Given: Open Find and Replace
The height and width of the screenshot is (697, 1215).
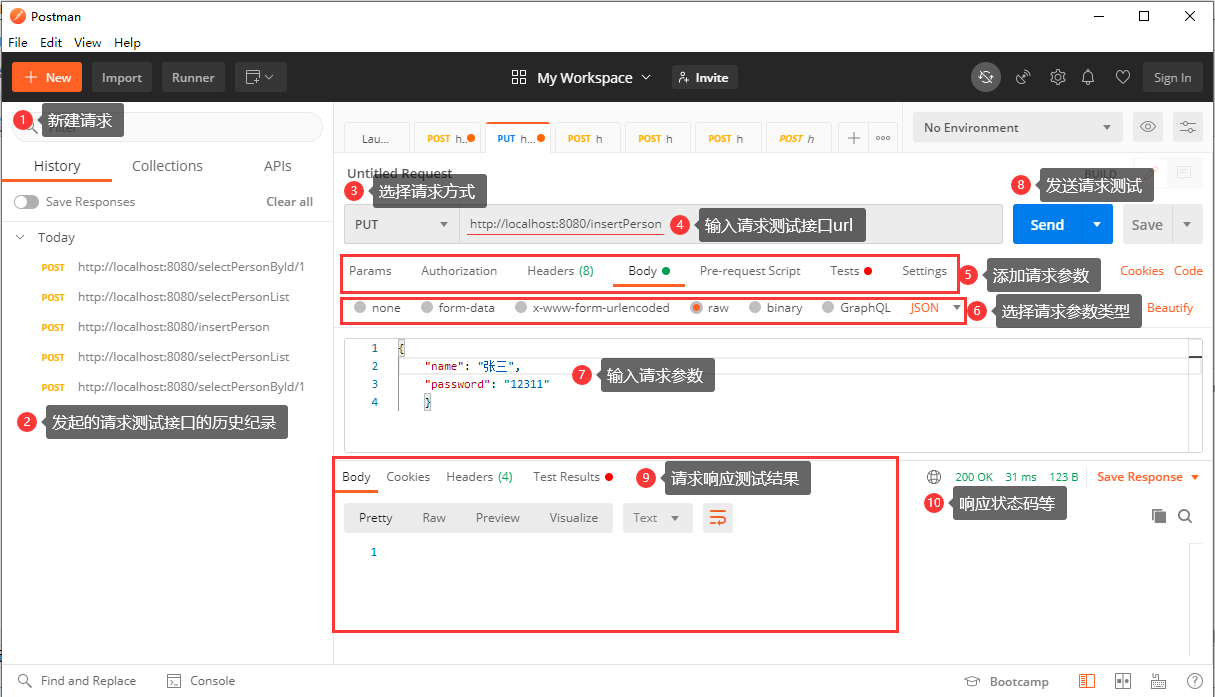Looking at the screenshot, I should [77, 681].
